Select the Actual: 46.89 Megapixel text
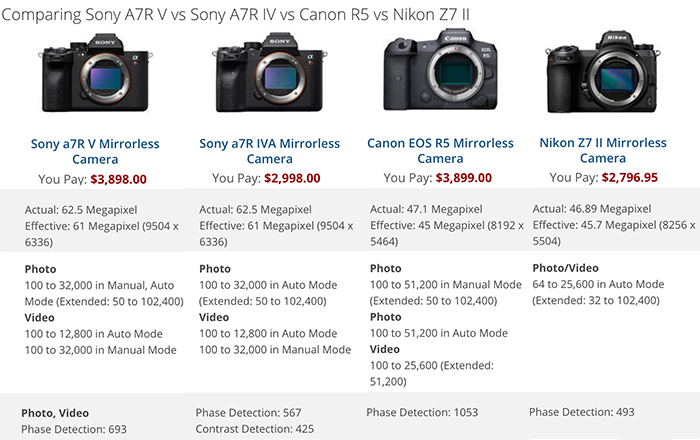Screen dimensions: 700x440 pos(592,208)
